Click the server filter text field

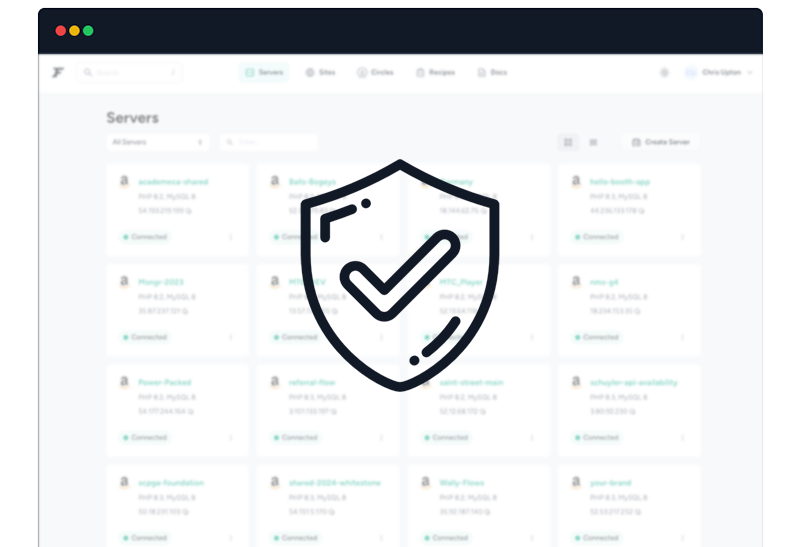click(x=268, y=143)
